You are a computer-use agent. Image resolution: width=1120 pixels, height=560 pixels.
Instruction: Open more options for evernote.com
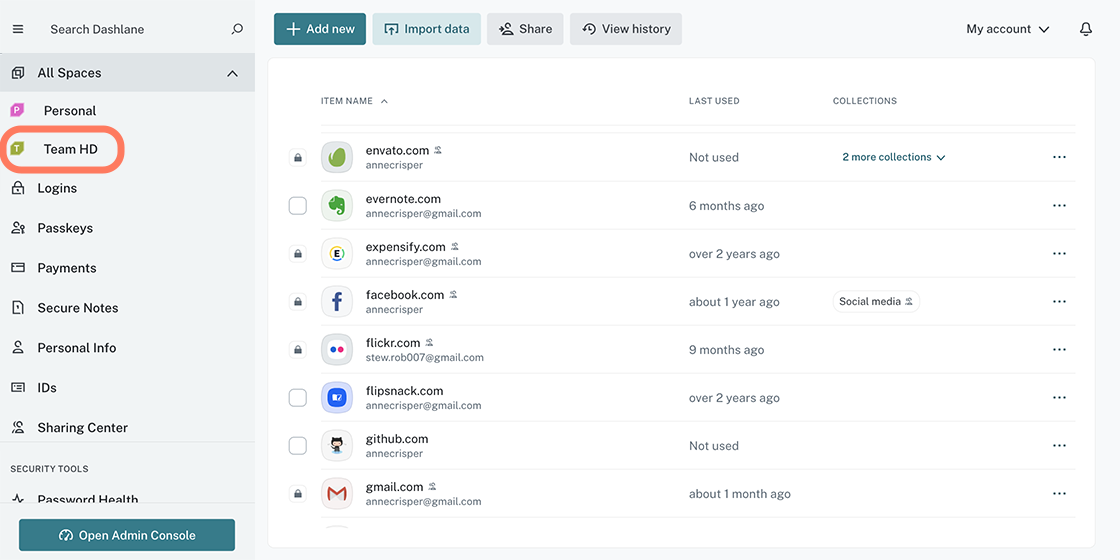[x=1059, y=206]
